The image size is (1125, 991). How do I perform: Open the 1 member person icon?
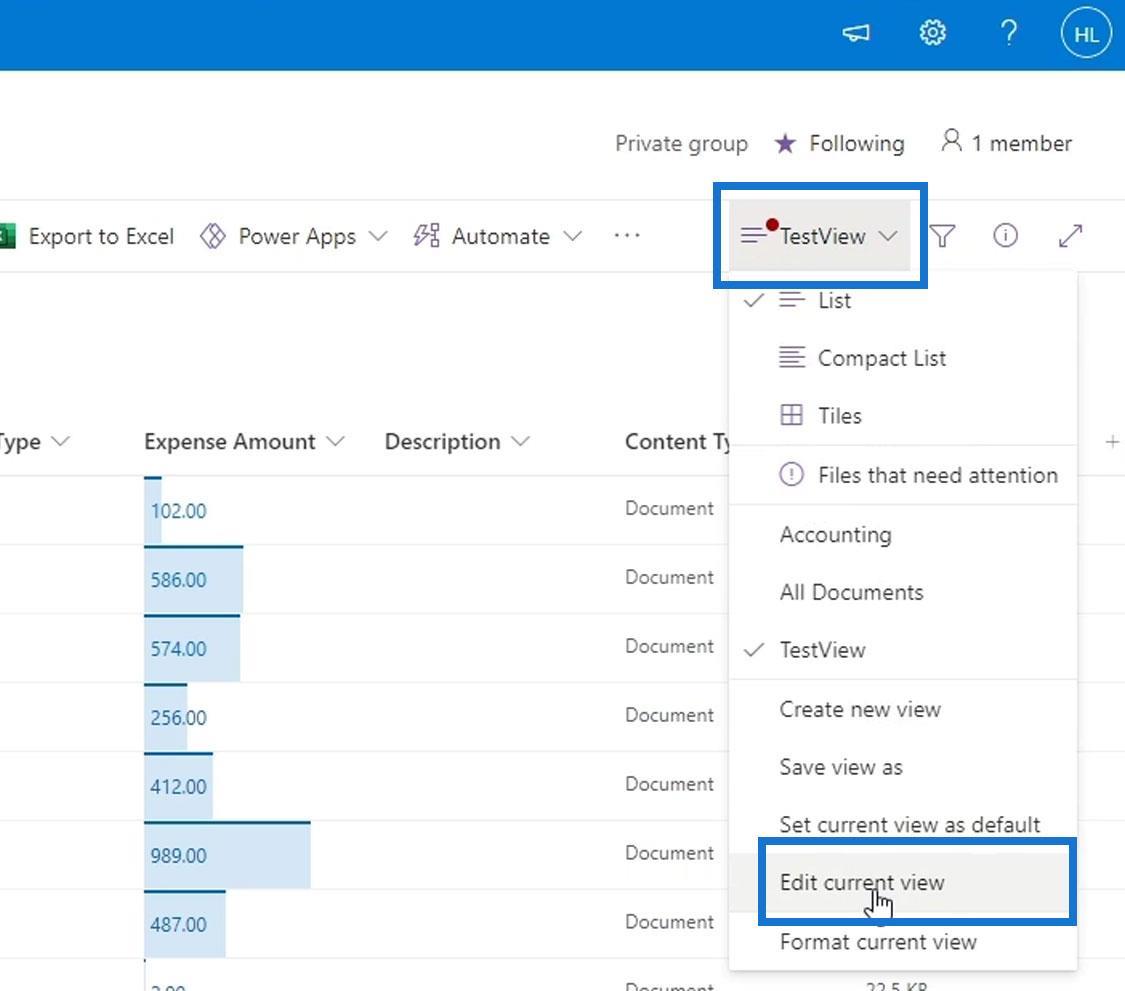click(951, 140)
